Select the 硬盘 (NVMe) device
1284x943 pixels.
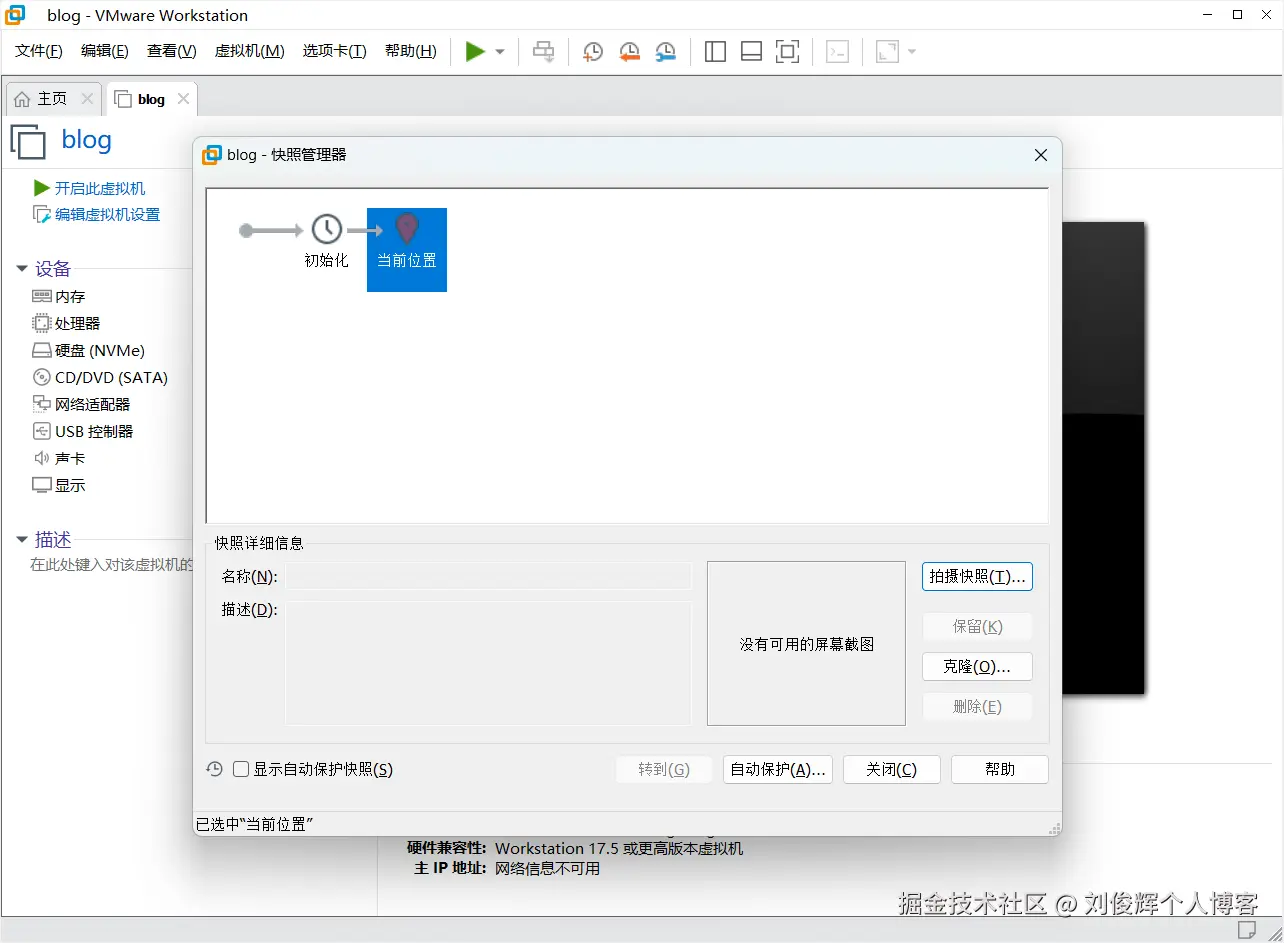click(x=88, y=350)
